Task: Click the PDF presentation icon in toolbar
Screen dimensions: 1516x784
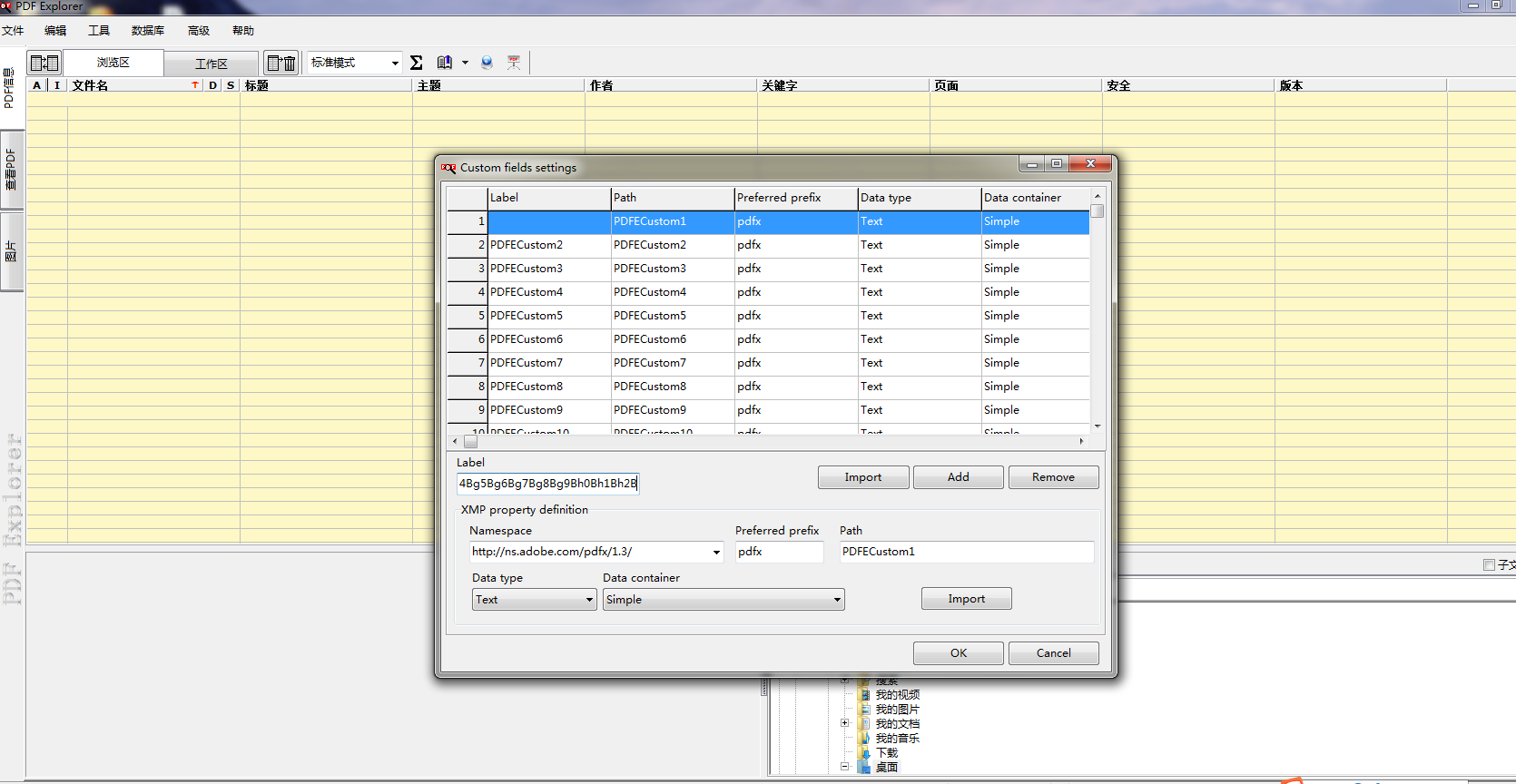Action: [x=514, y=63]
